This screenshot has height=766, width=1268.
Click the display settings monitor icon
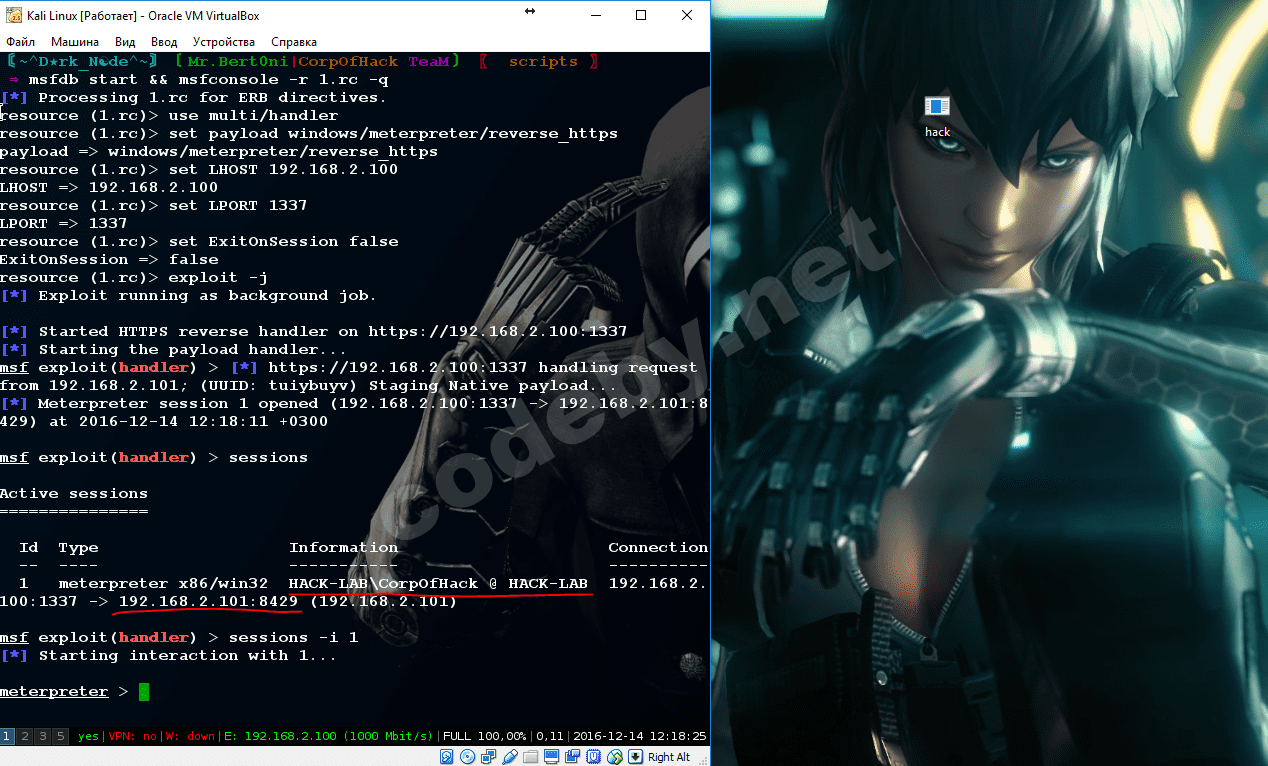click(x=552, y=757)
